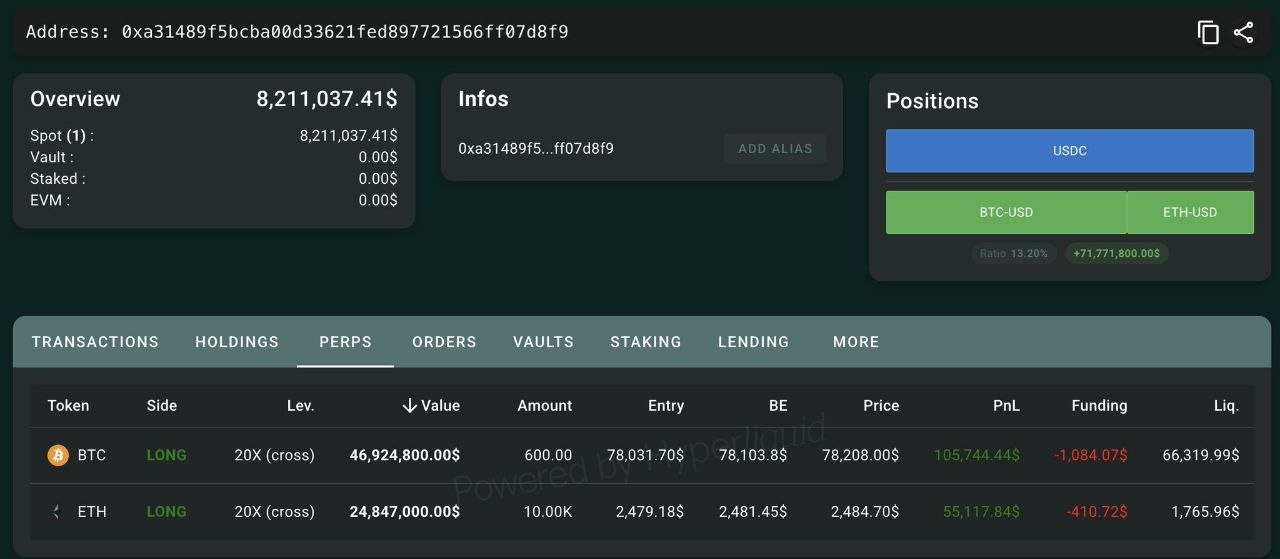Select the green ETH-USD position bar
The width and height of the screenshot is (1280, 559).
click(1190, 212)
